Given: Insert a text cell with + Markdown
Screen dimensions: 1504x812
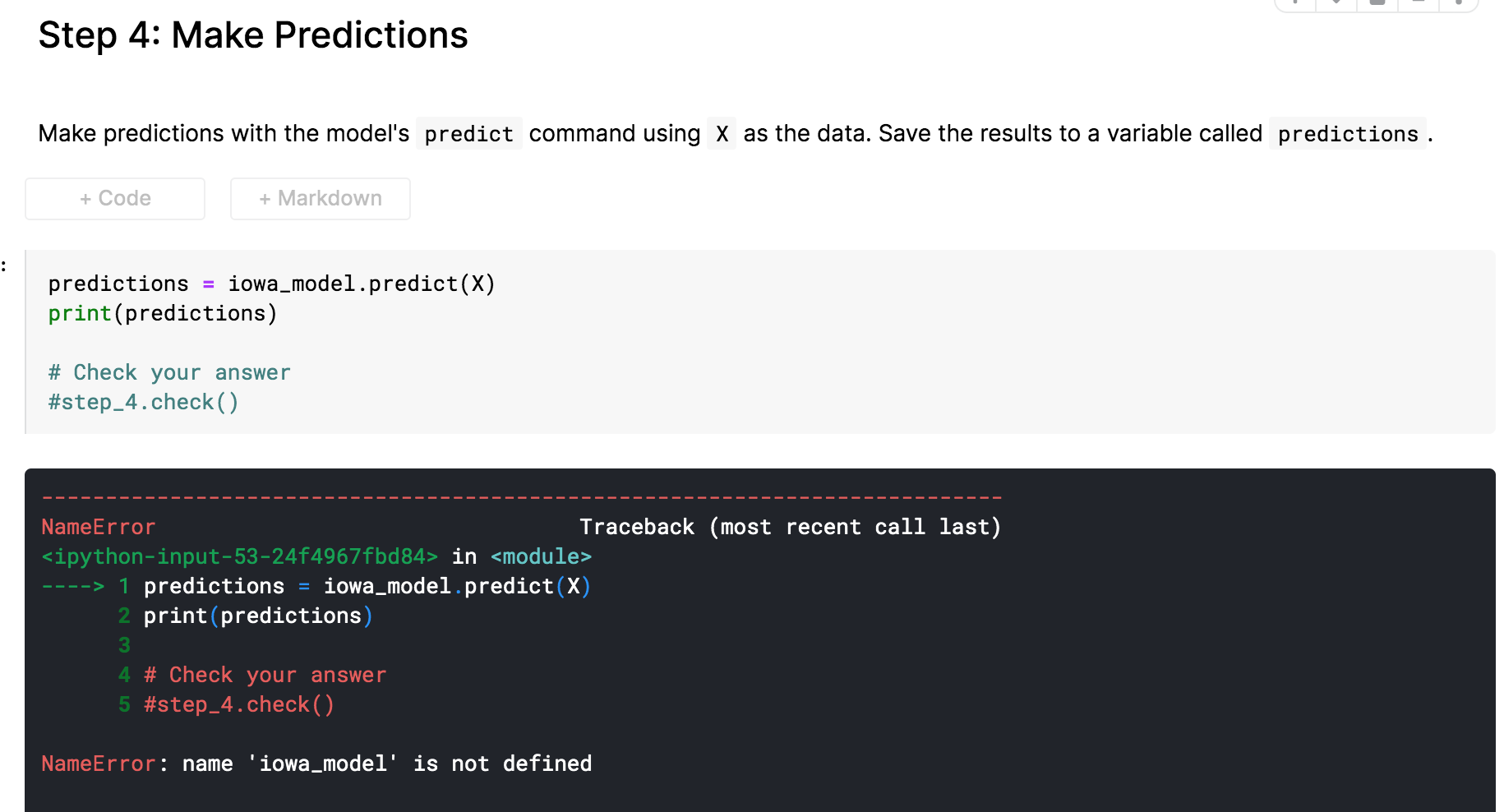Looking at the screenshot, I should click(321, 199).
